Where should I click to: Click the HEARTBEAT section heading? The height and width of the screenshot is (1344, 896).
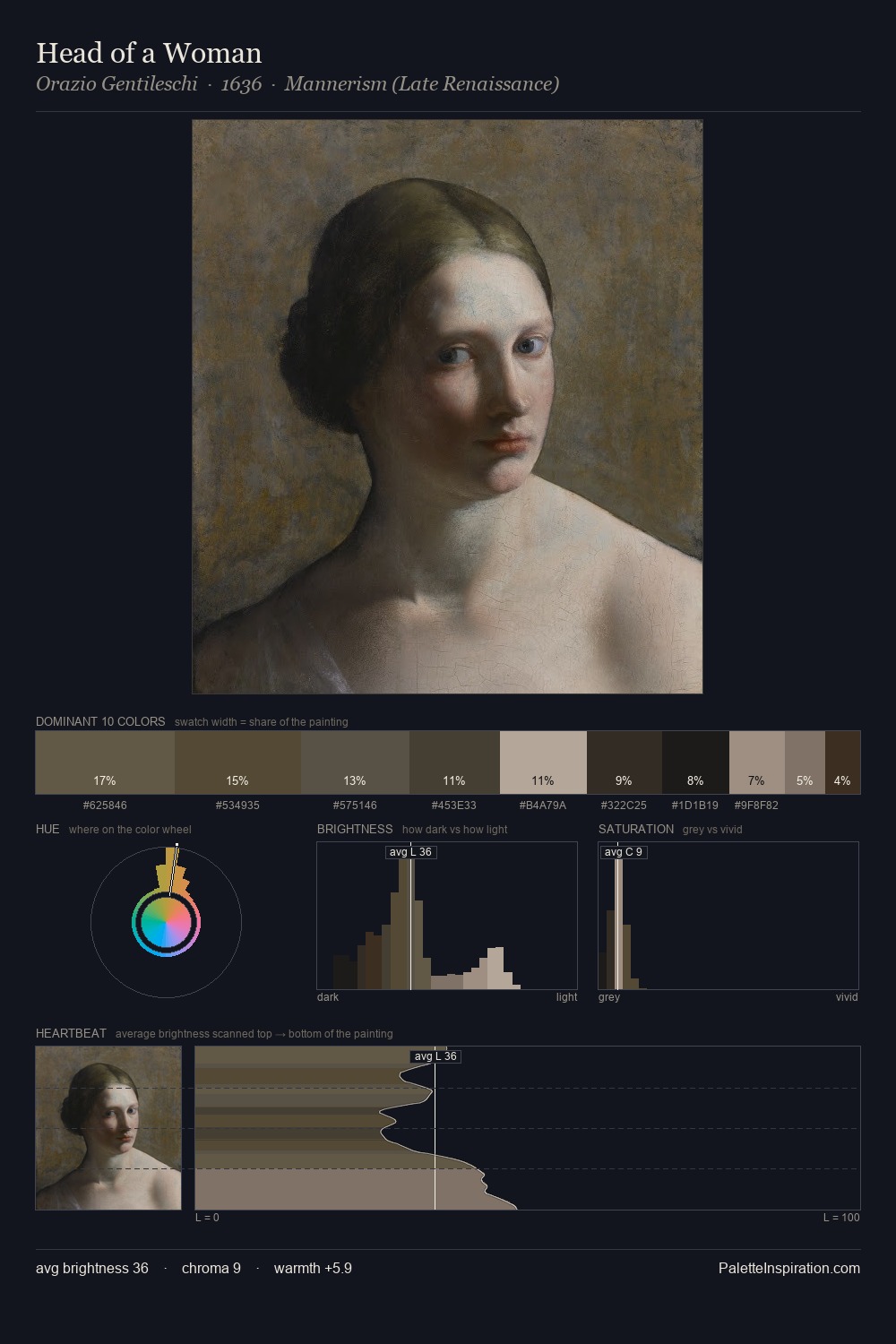click(x=71, y=1033)
